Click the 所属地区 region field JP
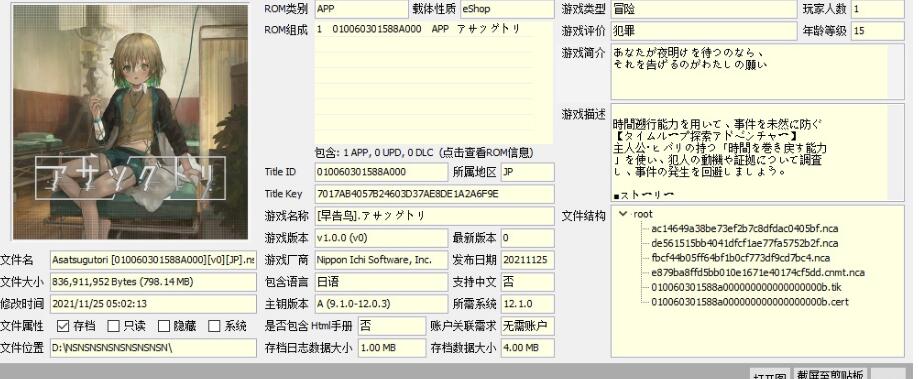919x379 pixels. [x=527, y=172]
